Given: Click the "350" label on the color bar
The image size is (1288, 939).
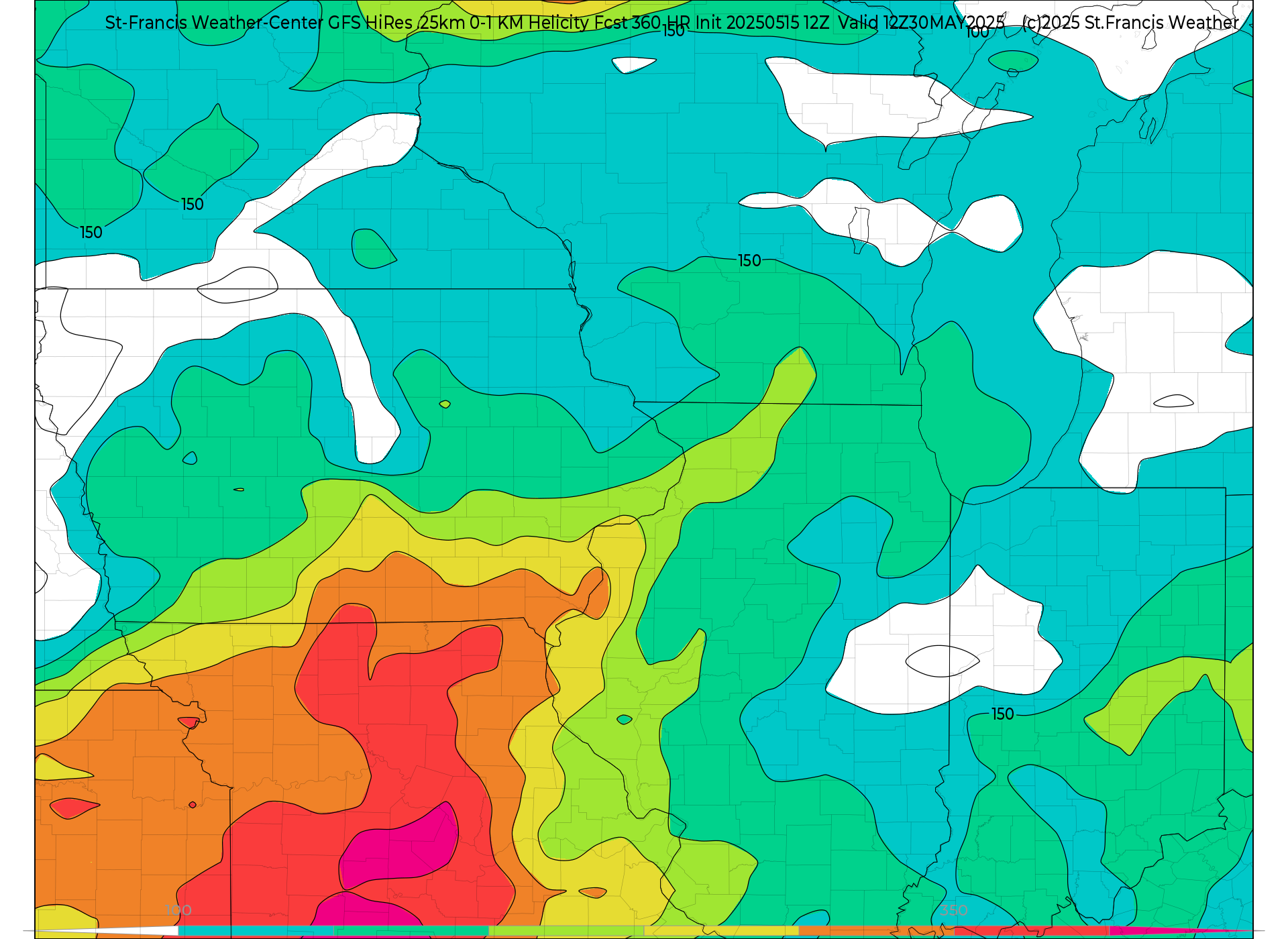Looking at the screenshot, I should click(x=953, y=910).
